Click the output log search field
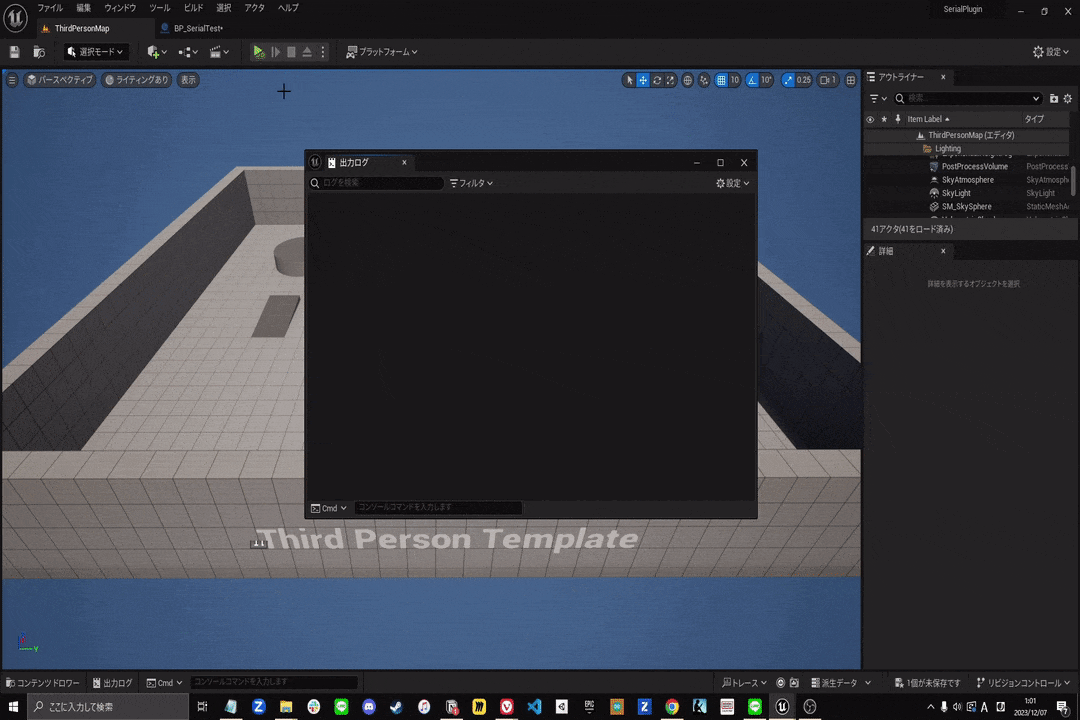The width and height of the screenshot is (1080, 720). tap(376, 183)
